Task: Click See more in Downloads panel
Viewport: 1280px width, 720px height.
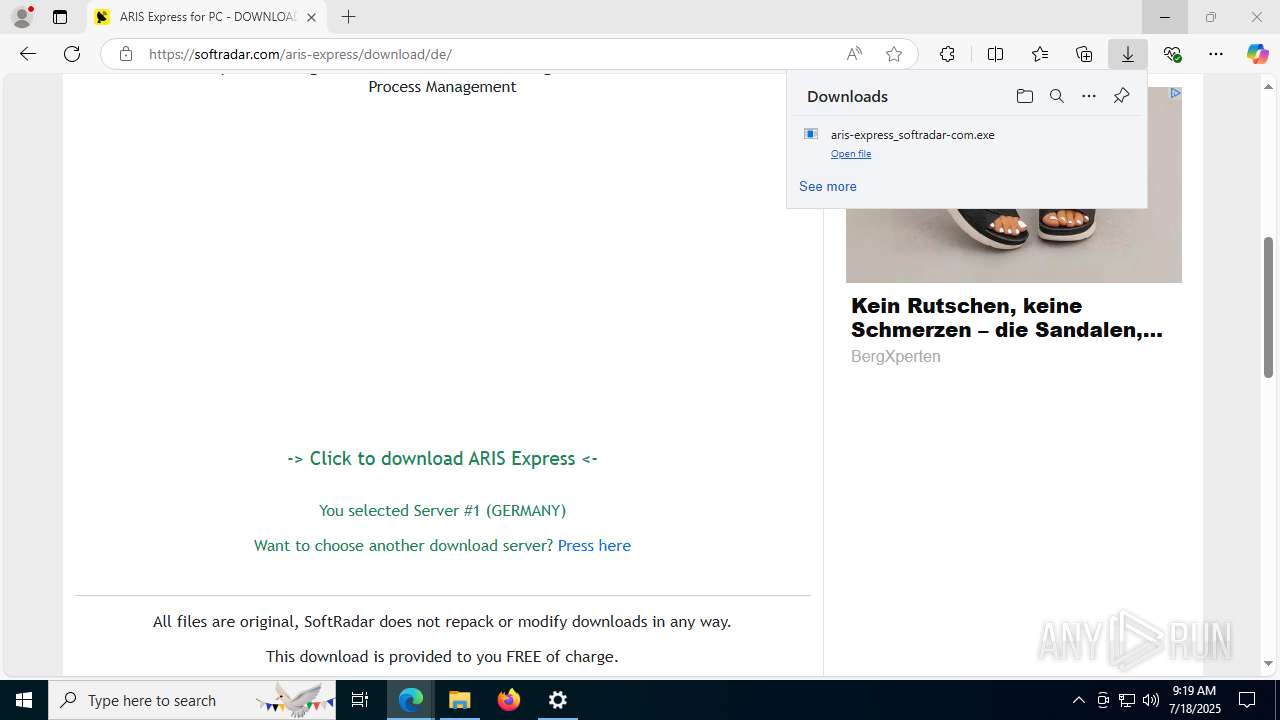Action: click(x=828, y=186)
